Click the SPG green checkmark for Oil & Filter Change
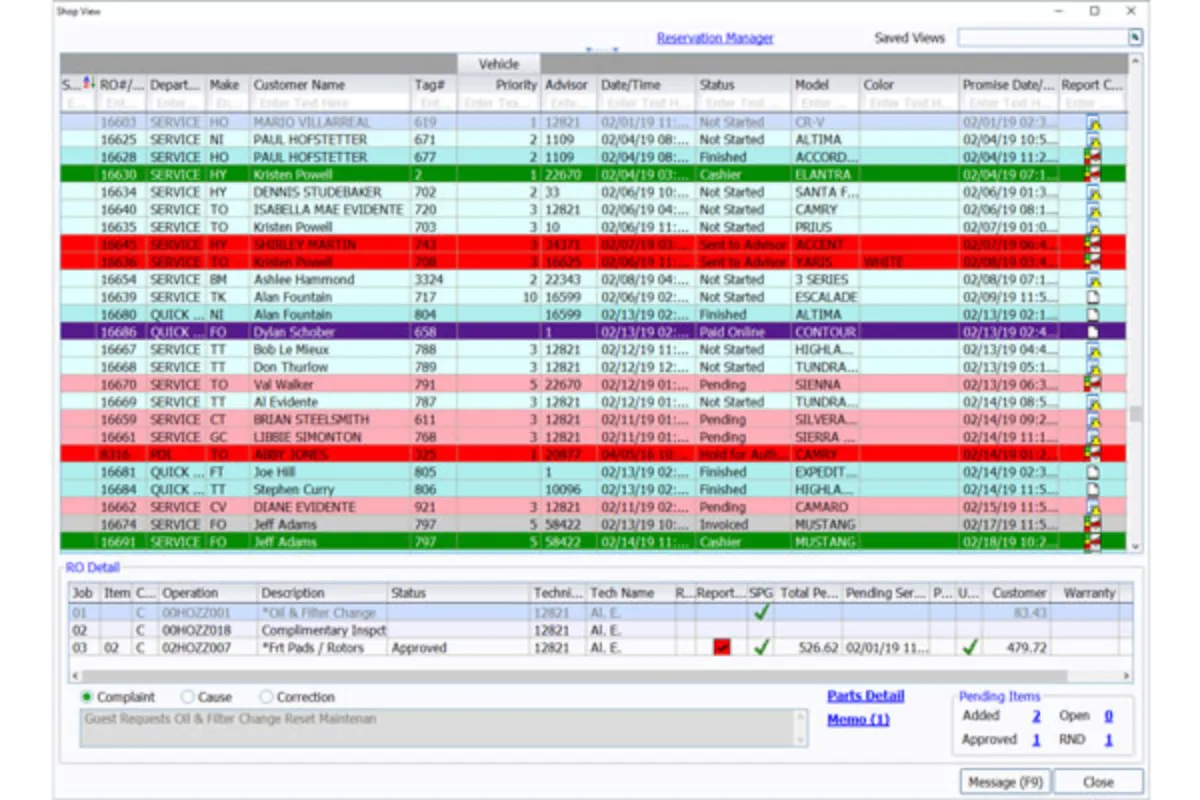 pyautogui.click(x=762, y=613)
